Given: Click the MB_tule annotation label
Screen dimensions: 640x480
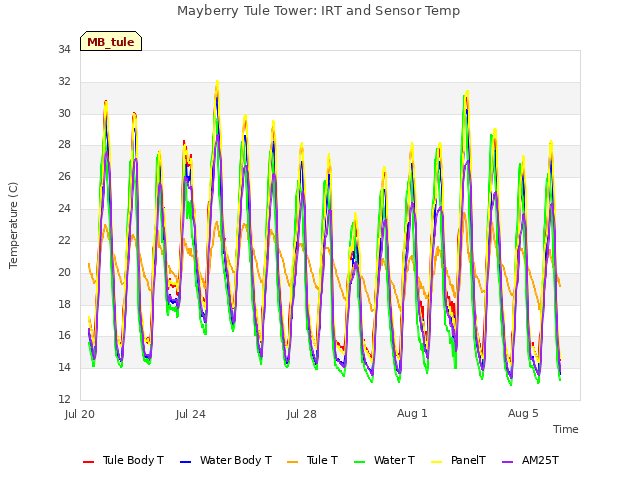Looking at the screenshot, I should click(111, 41).
